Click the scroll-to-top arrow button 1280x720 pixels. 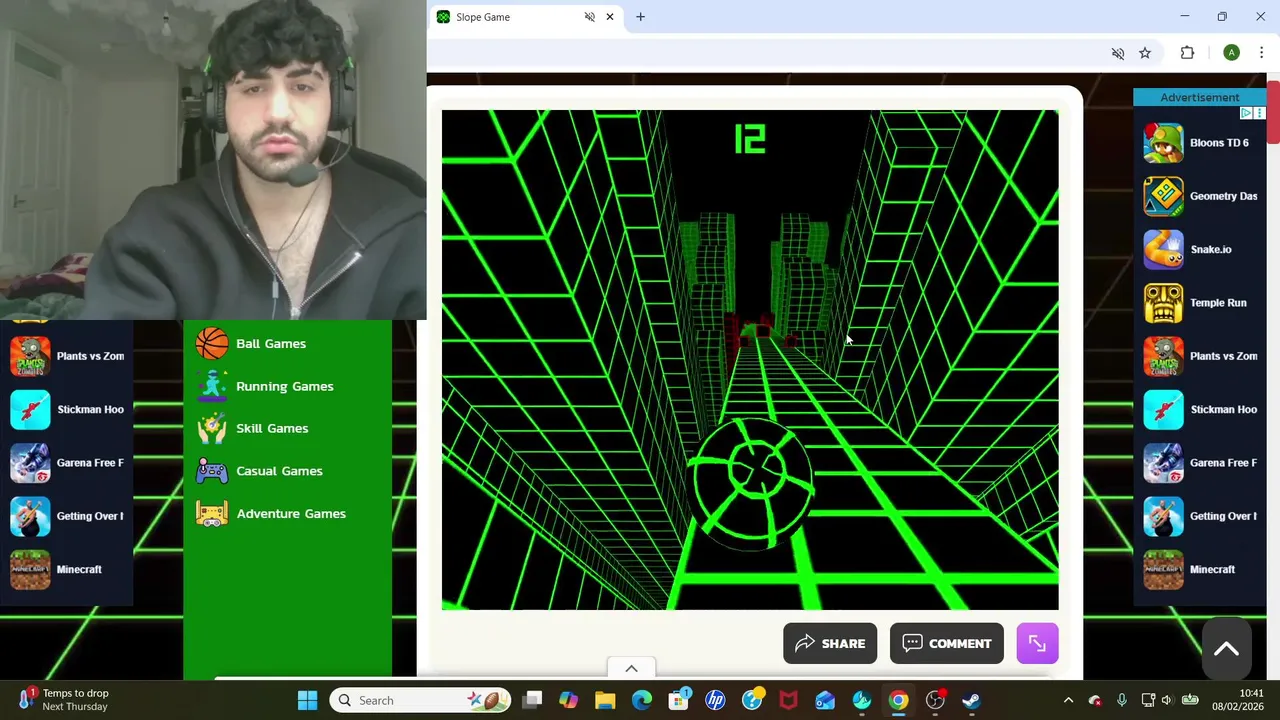tap(1226, 649)
